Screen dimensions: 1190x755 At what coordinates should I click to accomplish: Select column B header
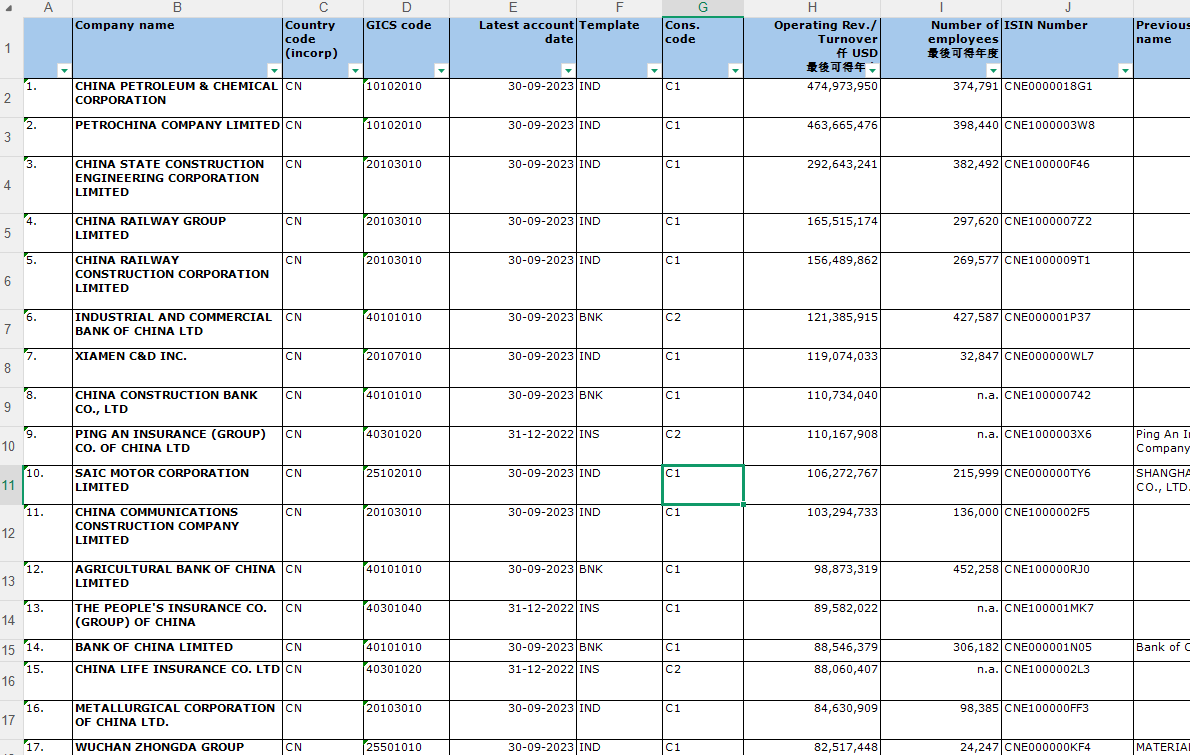click(x=177, y=8)
